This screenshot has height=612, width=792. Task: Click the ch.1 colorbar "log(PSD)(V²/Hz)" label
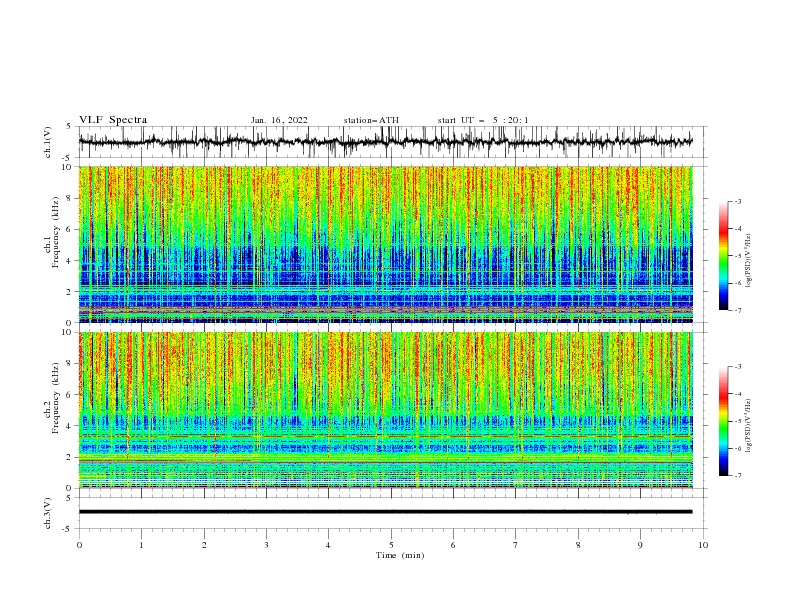pyautogui.click(x=748, y=261)
